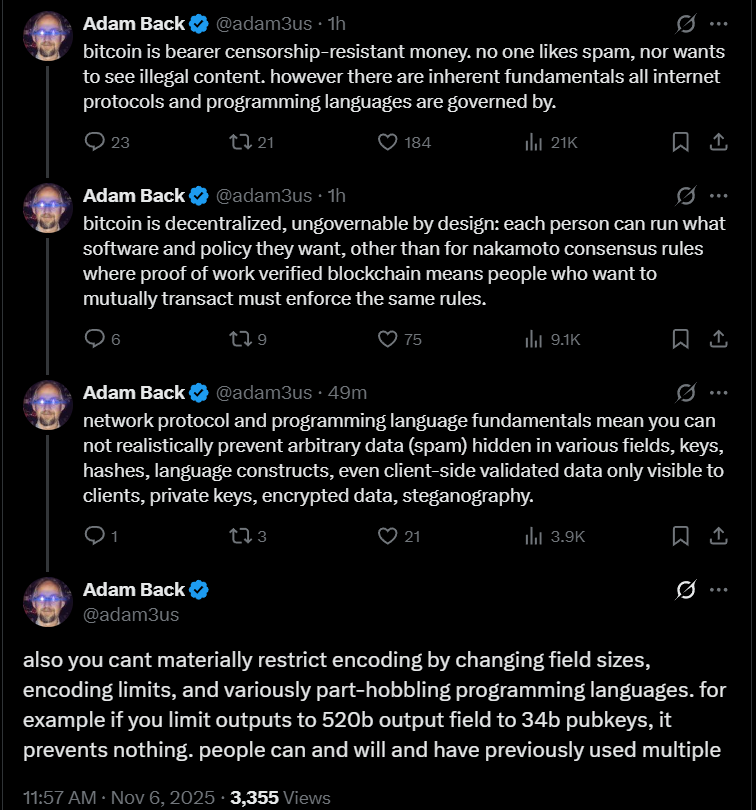Like the tweet with 21 likes
Viewport: 756px width, 810px height.
[x=389, y=536]
